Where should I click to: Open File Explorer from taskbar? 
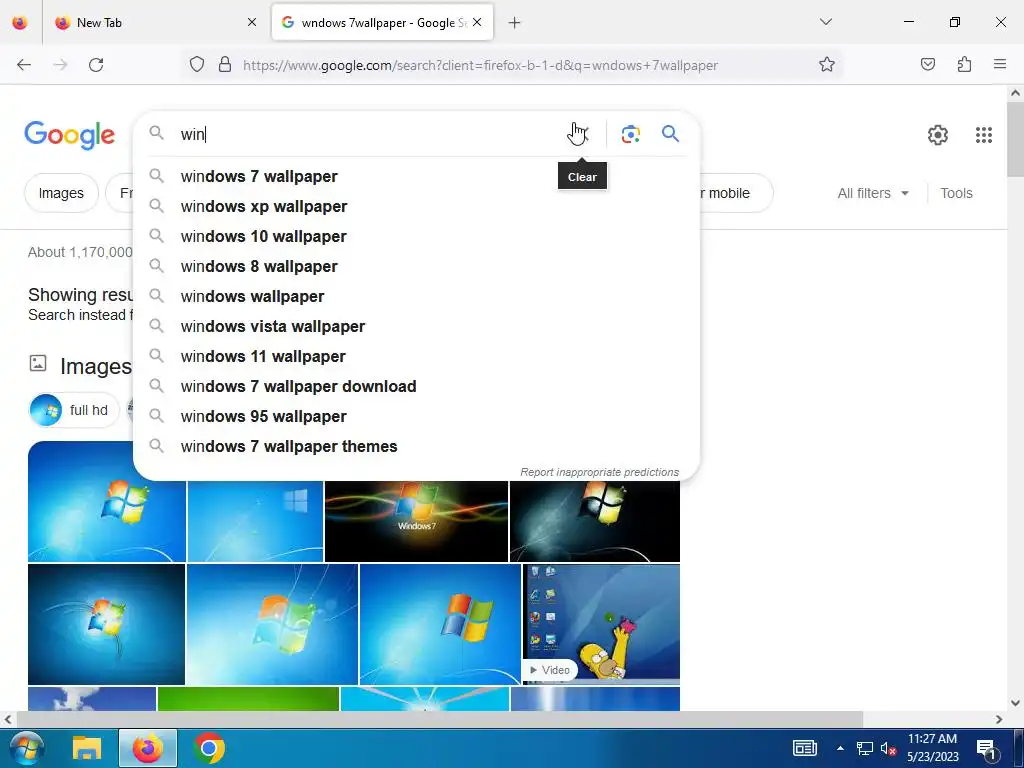click(x=87, y=748)
